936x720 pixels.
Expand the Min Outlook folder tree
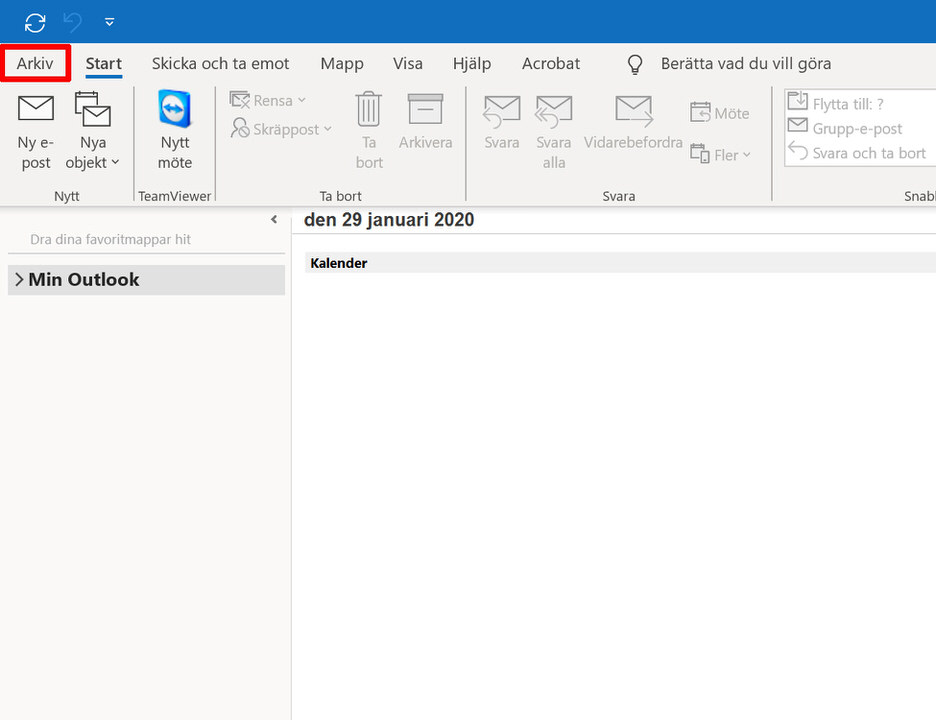tap(19, 279)
